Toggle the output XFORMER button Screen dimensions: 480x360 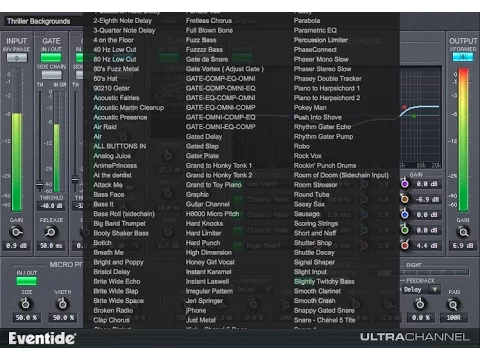(x=463, y=57)
